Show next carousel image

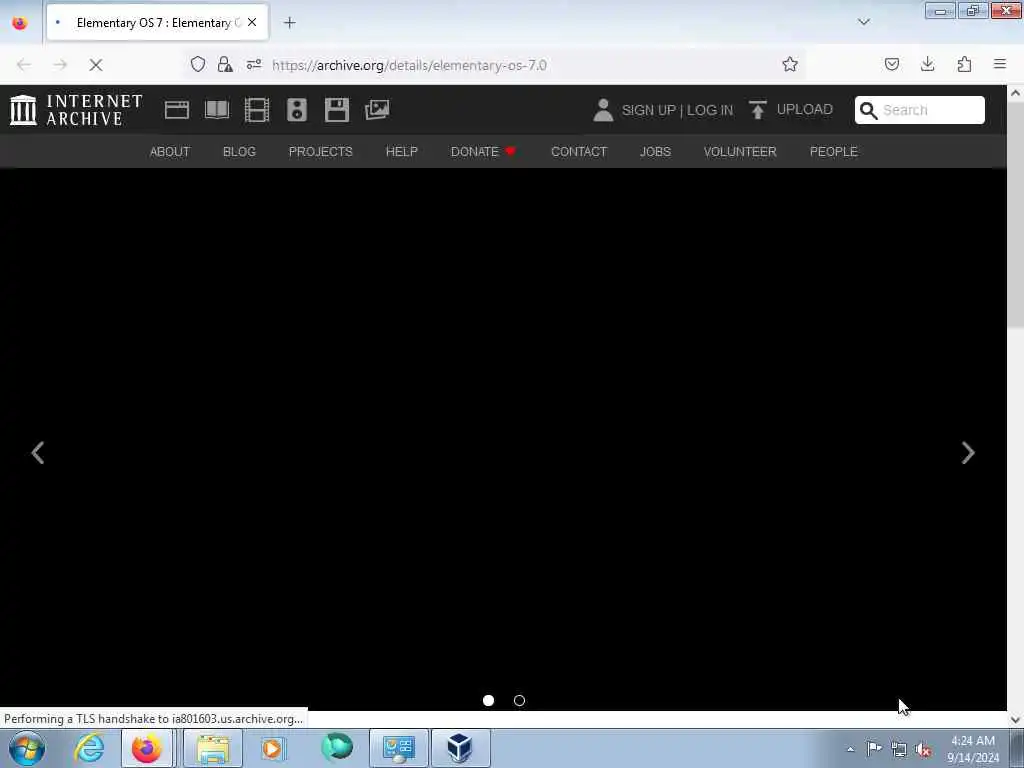point(968,453)
